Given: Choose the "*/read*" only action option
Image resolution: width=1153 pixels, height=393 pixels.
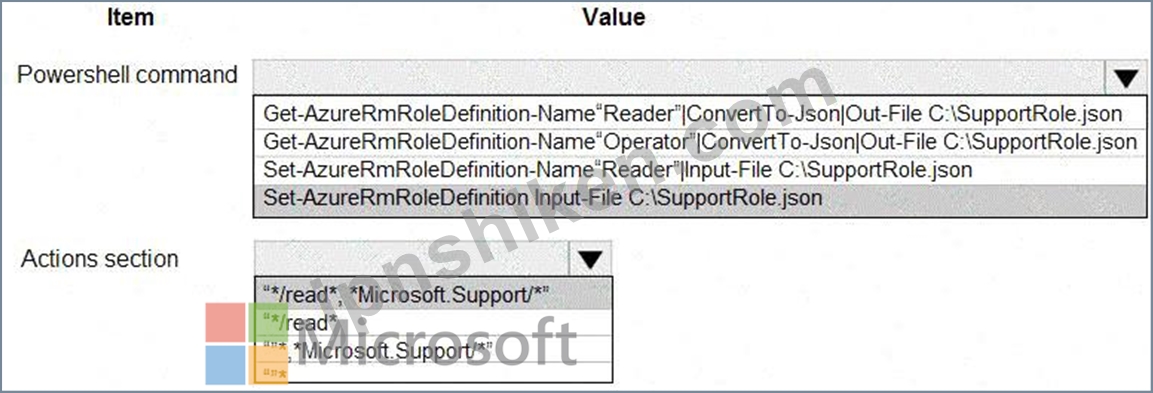Looking at the screenshot, I should point(433,322).
